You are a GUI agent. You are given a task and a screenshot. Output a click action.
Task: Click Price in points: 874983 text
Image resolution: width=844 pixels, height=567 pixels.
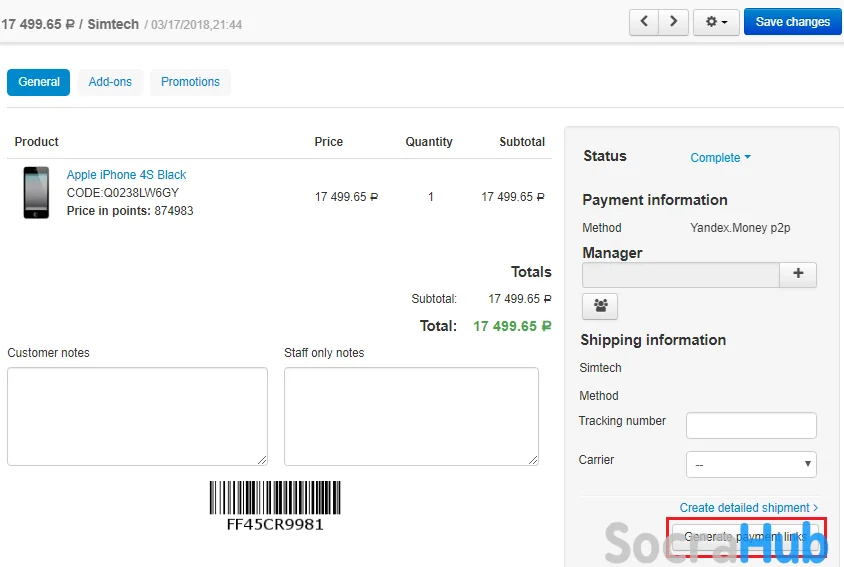(130, 211)
